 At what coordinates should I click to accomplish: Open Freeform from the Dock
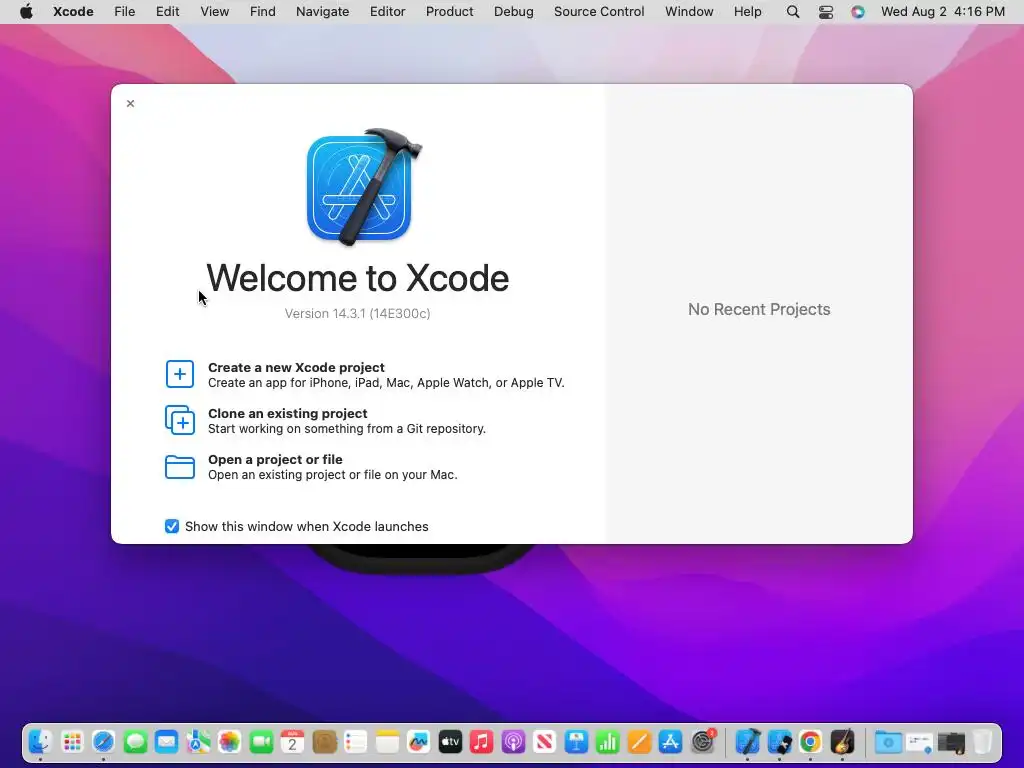coord(419,742)
